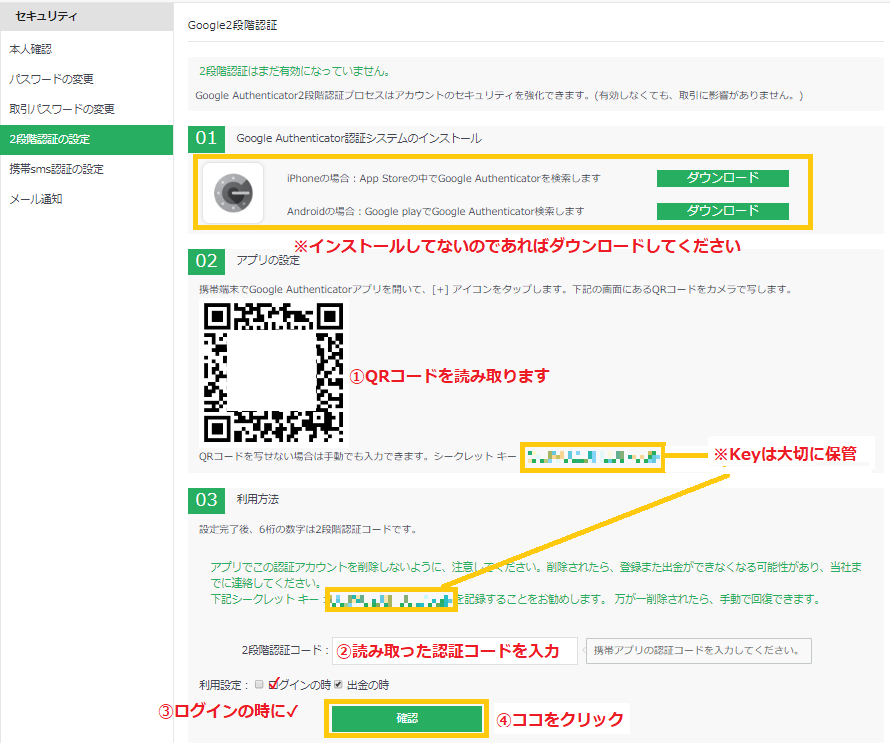The height and width of the screenshot is (743, 890).
Task: Click the 携帯アプリの認証コードを入力してください hint box
Action: click(699, 650)
